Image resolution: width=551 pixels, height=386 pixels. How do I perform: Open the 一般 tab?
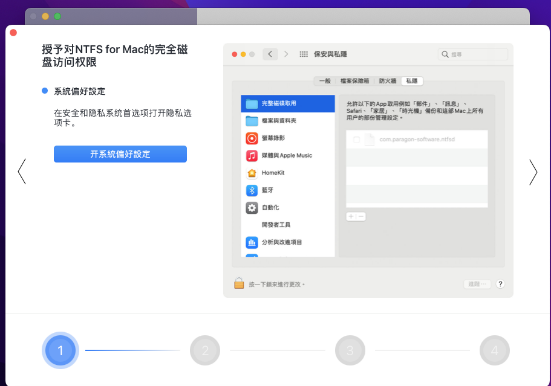(x=325, y=81)
